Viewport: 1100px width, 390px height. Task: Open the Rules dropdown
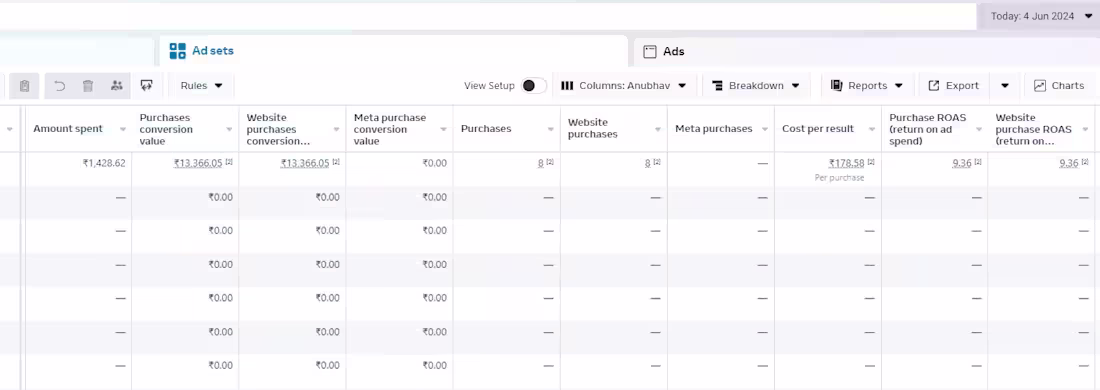click(x=201, y=86)
